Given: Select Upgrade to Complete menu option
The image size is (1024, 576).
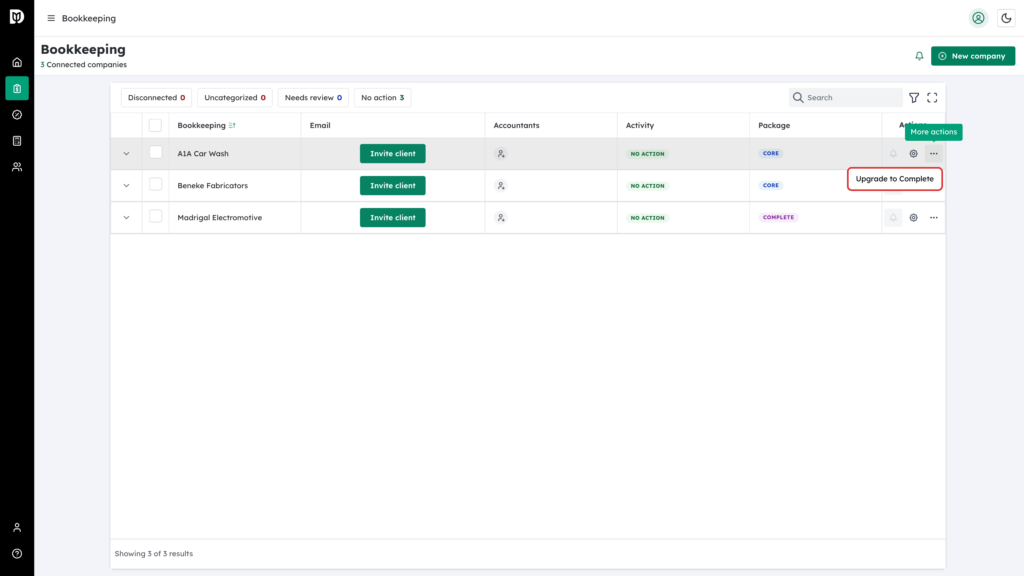Looking at the screenshot, I should [894, 179].
